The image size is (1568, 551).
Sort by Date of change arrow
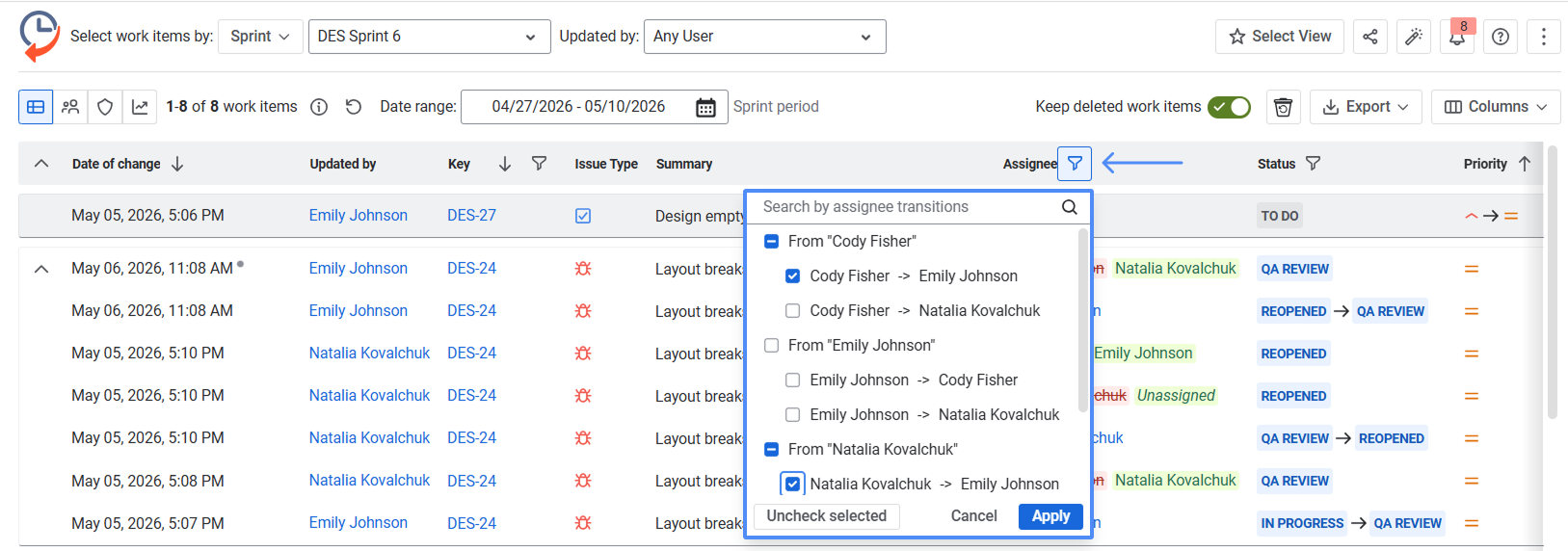pos(177,164)
